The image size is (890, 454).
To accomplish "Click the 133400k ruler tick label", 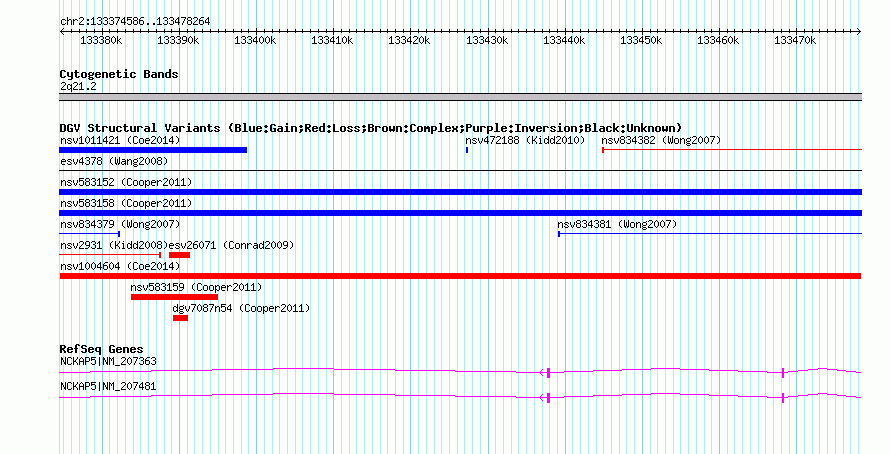I will [x=255, y=40].
